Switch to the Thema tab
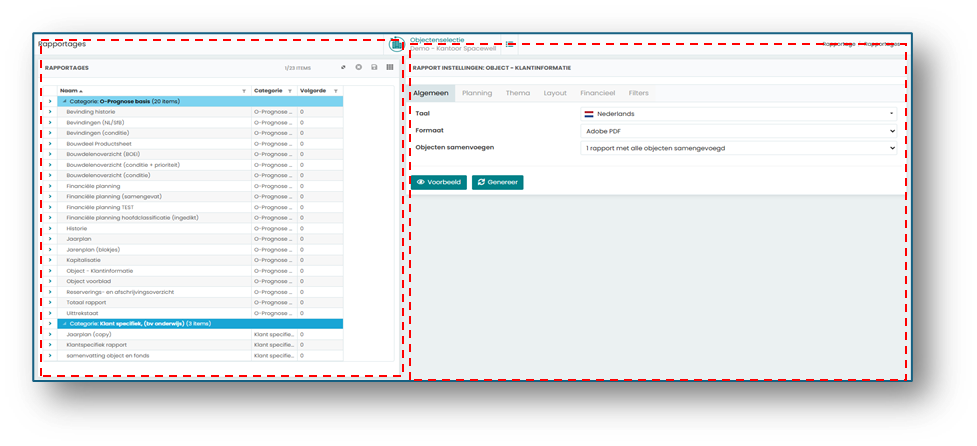The image size is (977, 446). [x=518, y=93]
